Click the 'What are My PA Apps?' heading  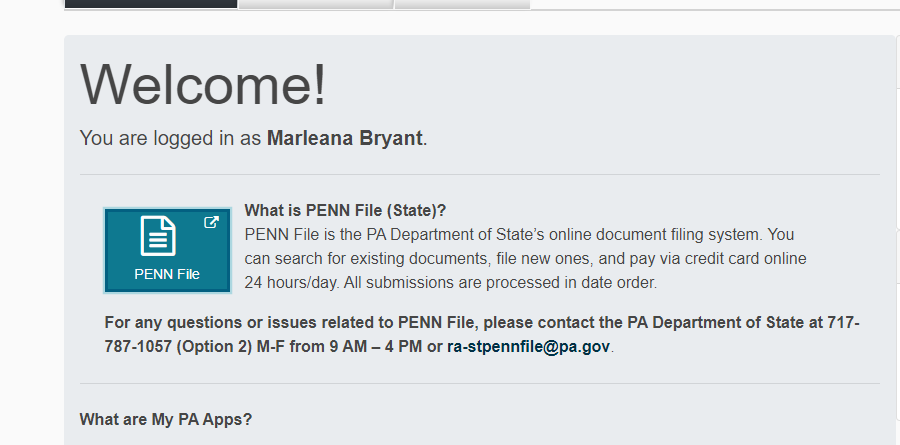click(166, 419)
